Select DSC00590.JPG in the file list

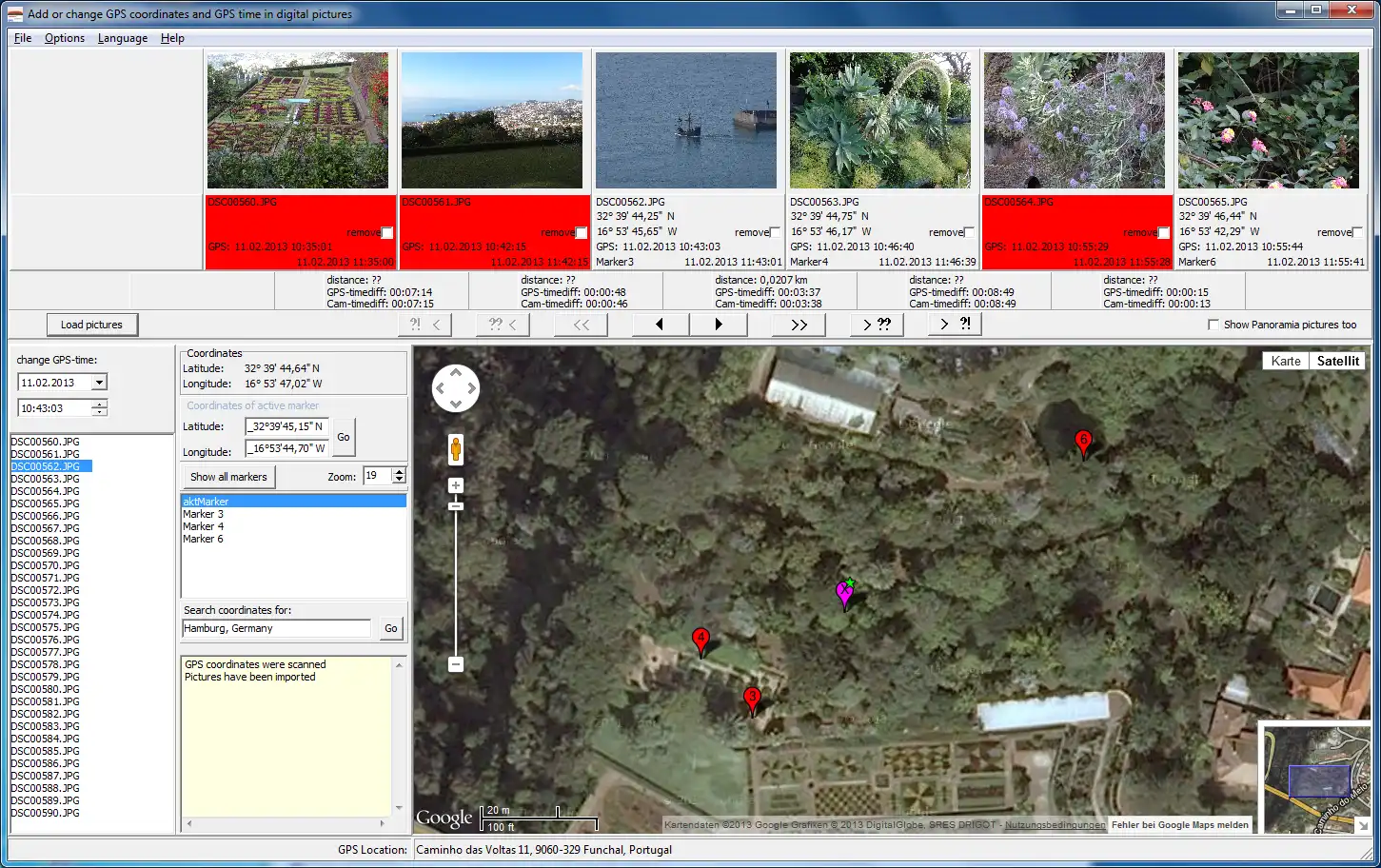pyautogui.click(x=46, y=813)
